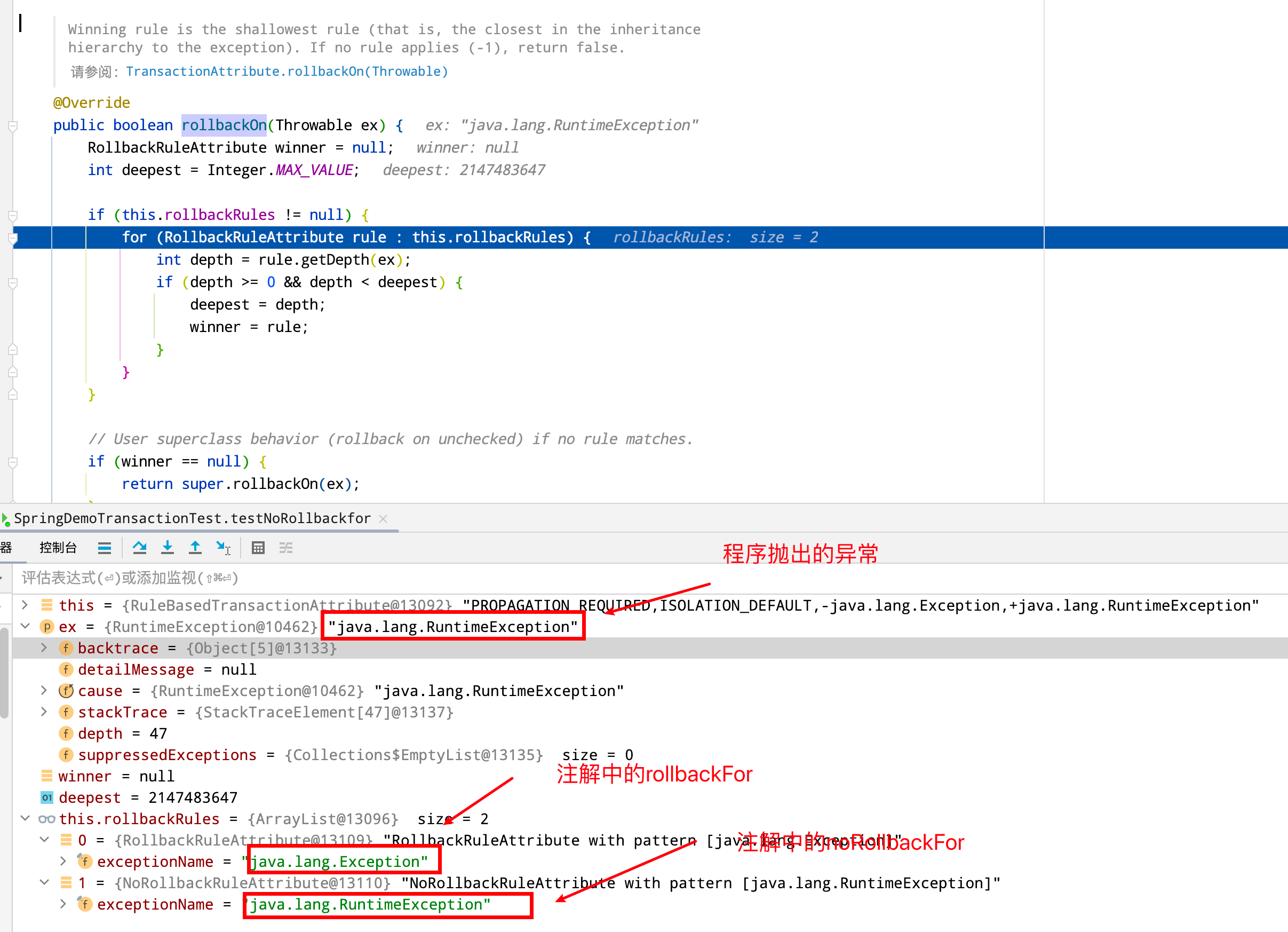Collapse element 0 RollbackRuleAttribute node
The image size is (1288, 932).
point(44,840)
